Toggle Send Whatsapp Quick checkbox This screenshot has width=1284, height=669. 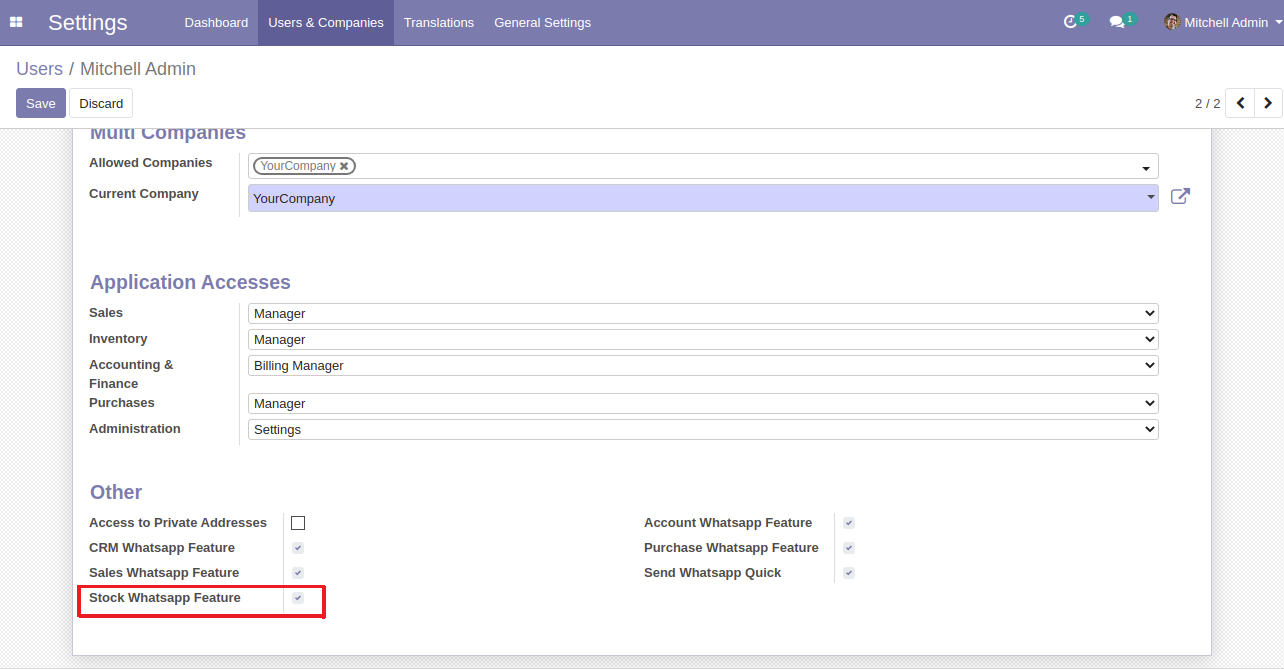(849, 573)
